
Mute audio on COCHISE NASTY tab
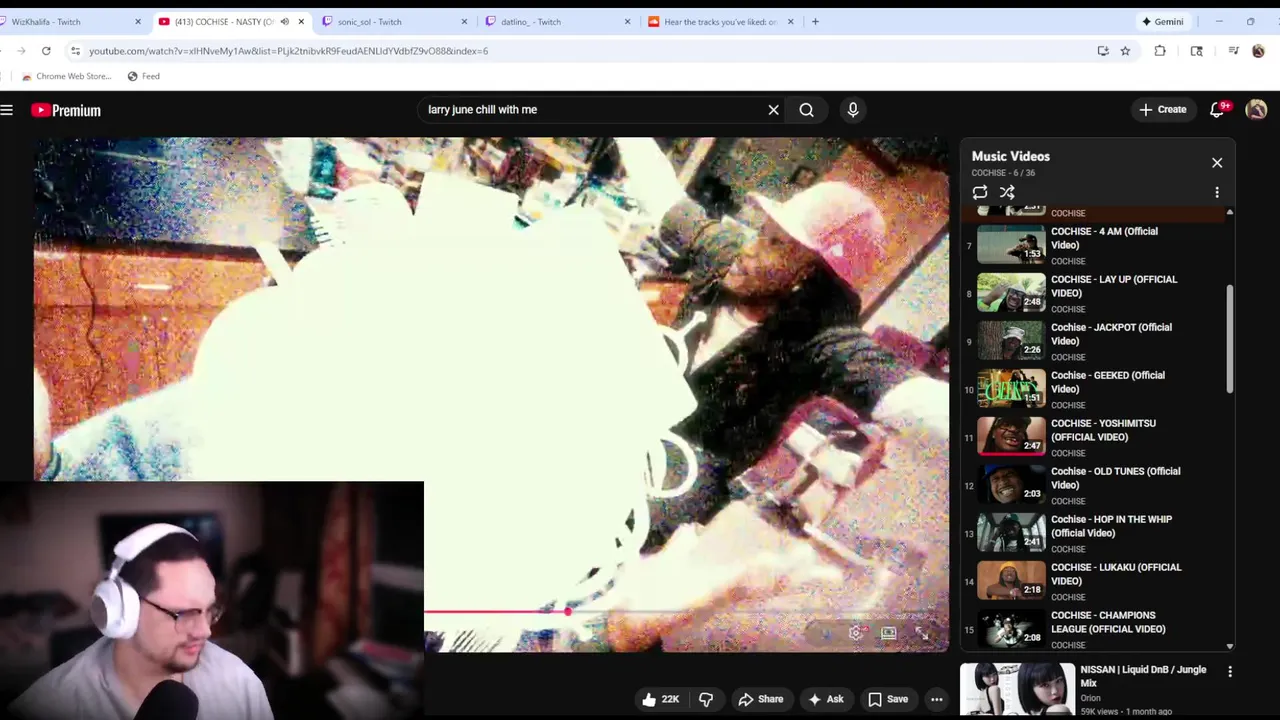285,21
